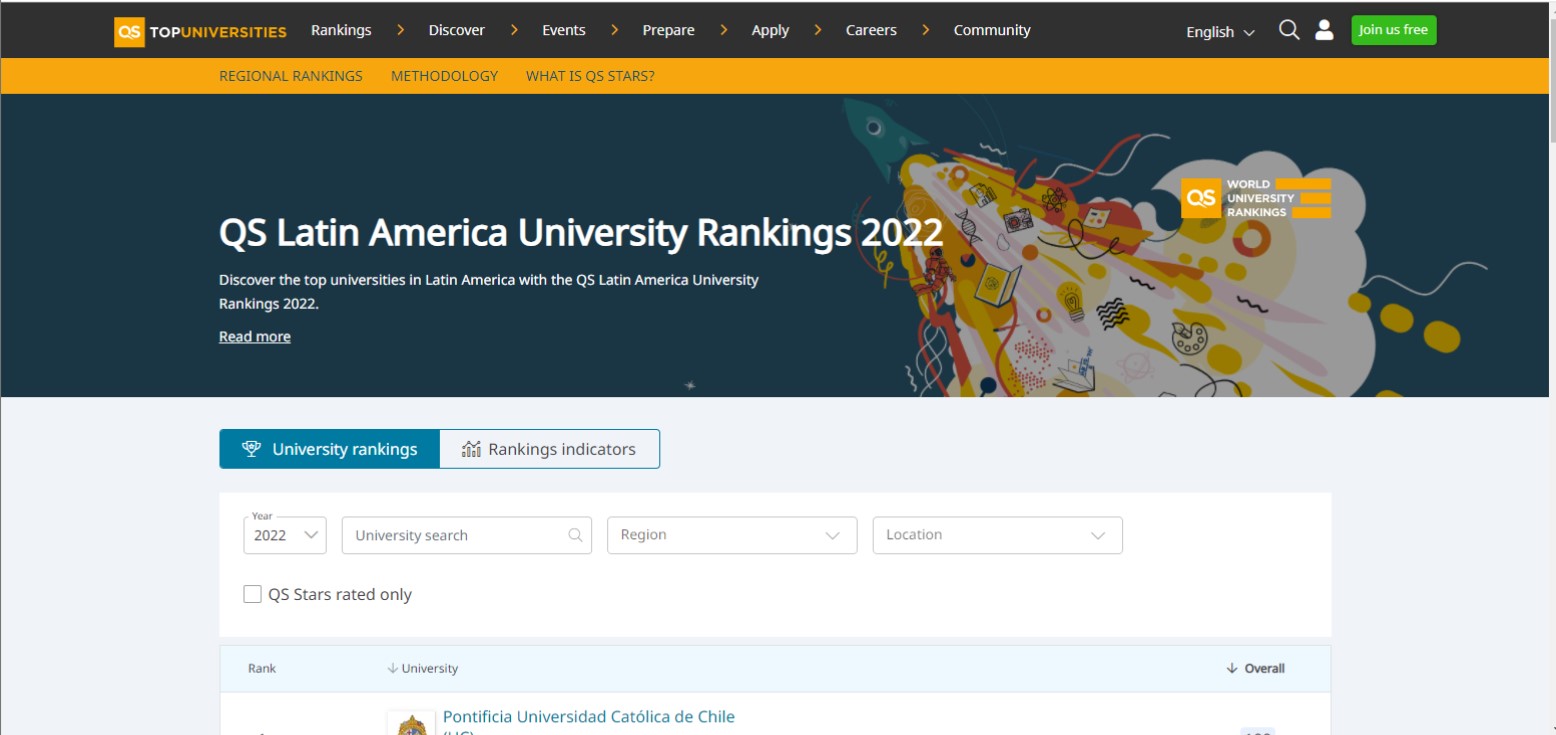Click the sort arrow next to University column
The width and height of the screenshot is (1556, 735).
pos(392,668)
